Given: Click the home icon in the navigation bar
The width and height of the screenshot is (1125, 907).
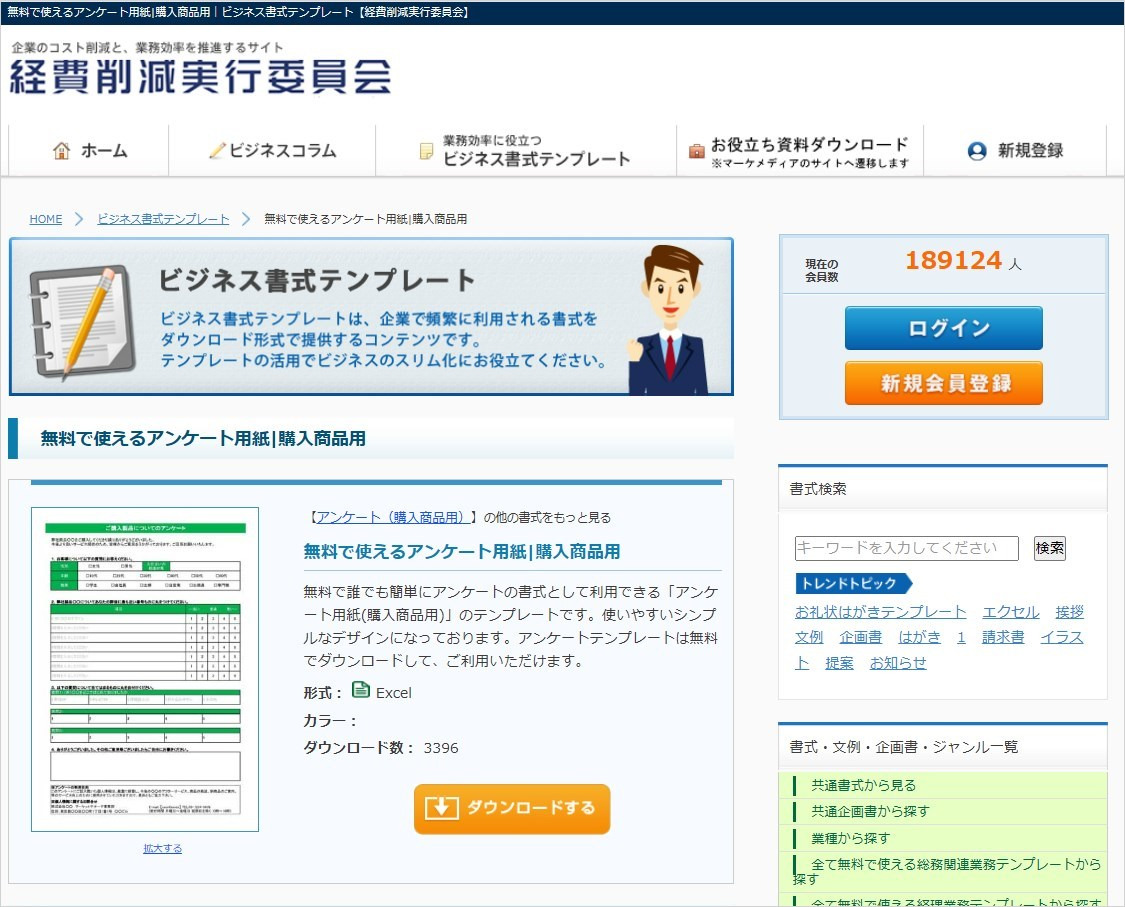Looking at the screenshot, I should click(60, 150).
